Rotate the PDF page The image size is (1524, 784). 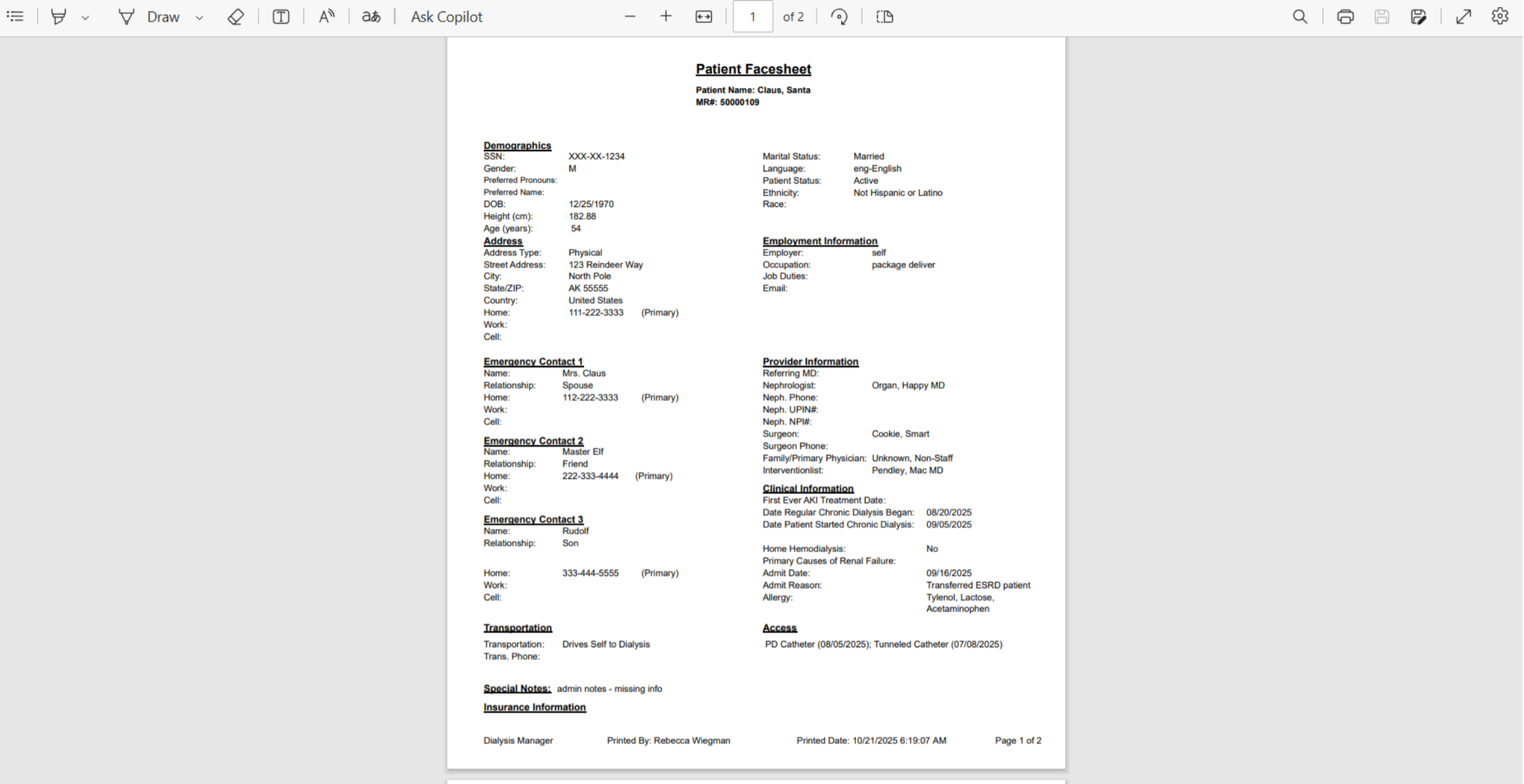(x=839, y=17)
